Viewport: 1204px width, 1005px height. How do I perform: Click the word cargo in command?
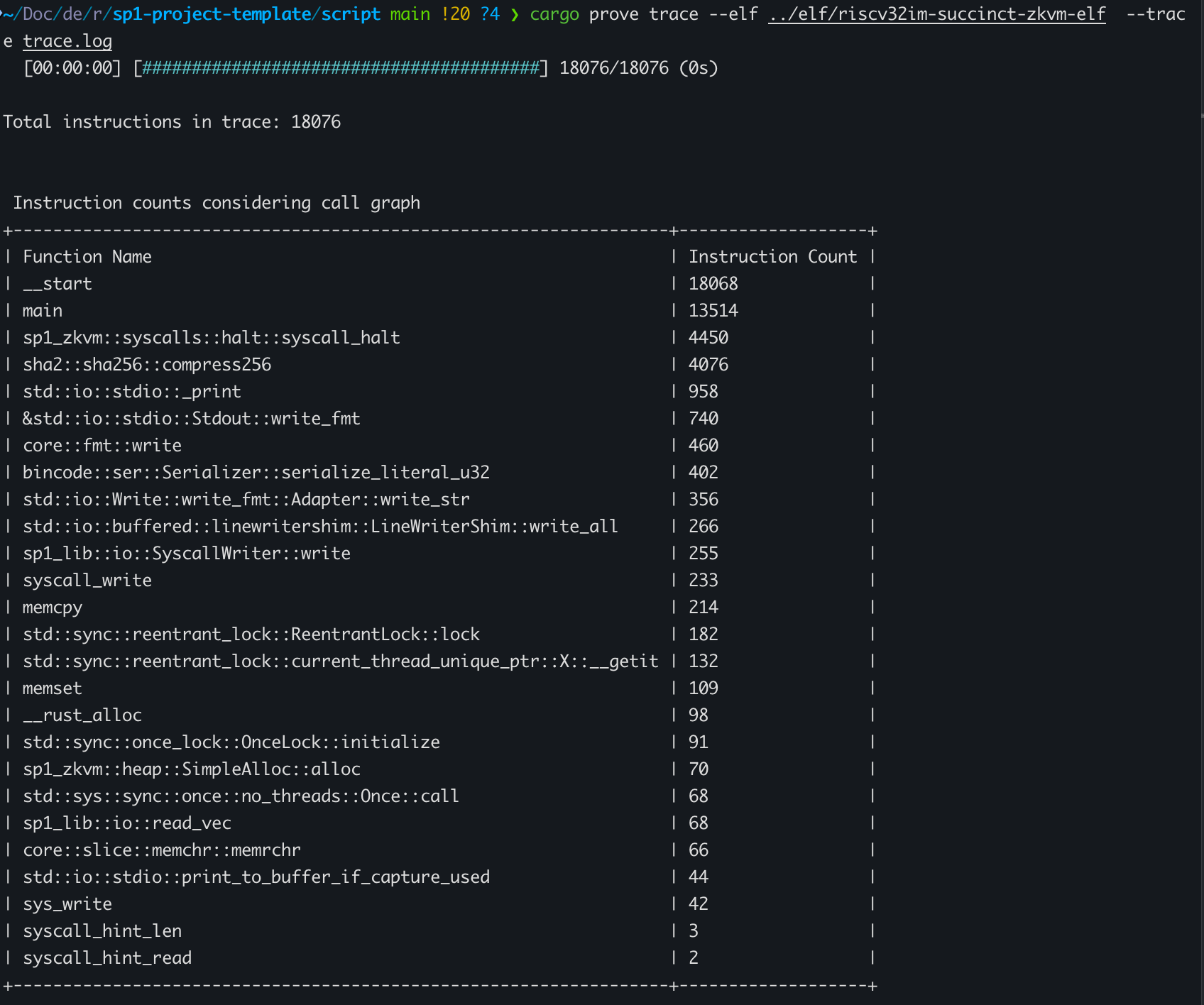coord(554,14)
